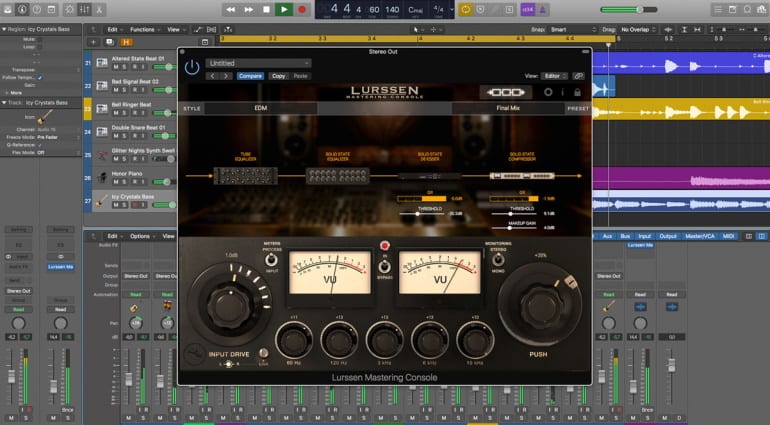The width and height of the screenshot is (770, 425).
Task: Click the 60 Hz EQ knob
Action: click(294, 340)
